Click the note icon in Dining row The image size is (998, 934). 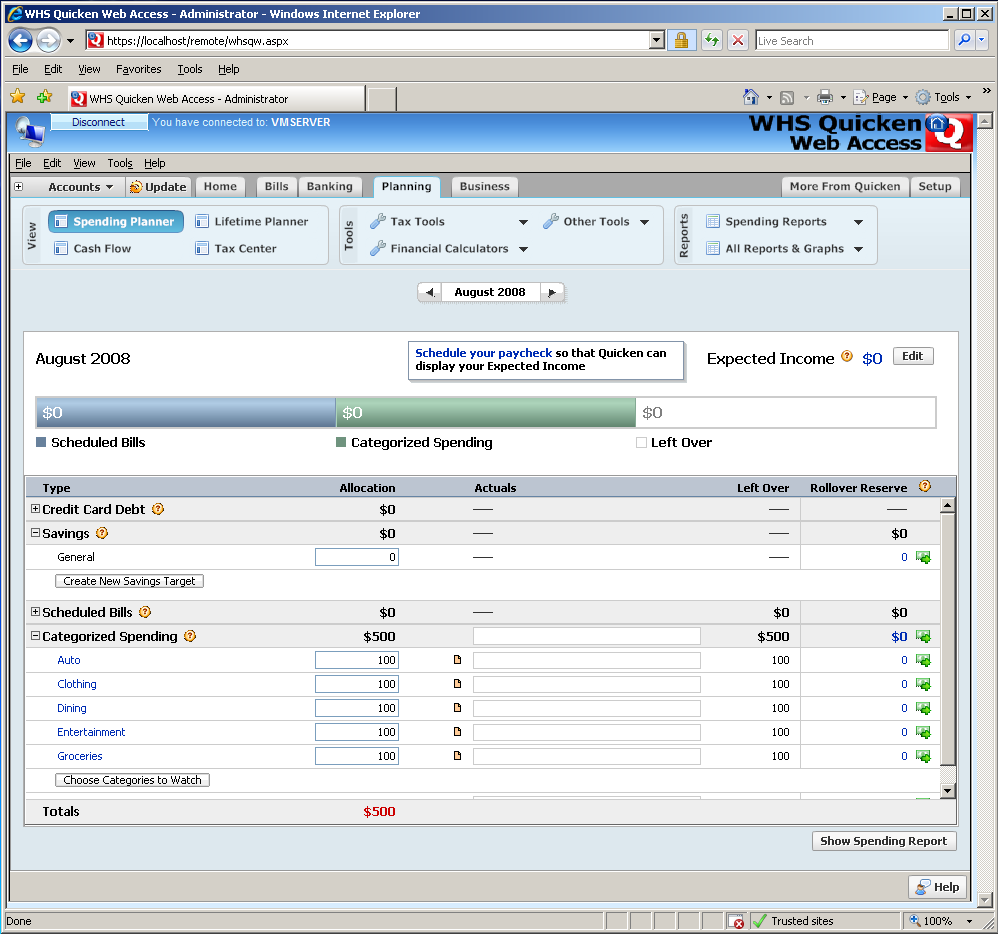pos(457,707)
